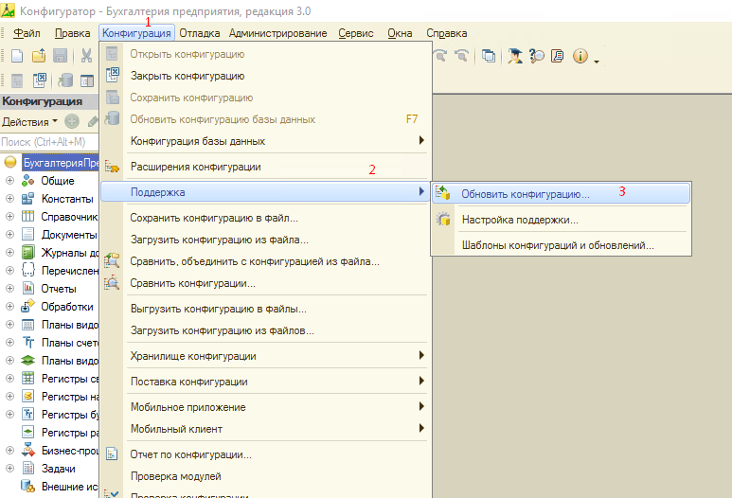The width and height of the screenshot is (733, 499).
Task: Select Сравнить, объединить с конфигурацией из файла...
Action: 265,261
